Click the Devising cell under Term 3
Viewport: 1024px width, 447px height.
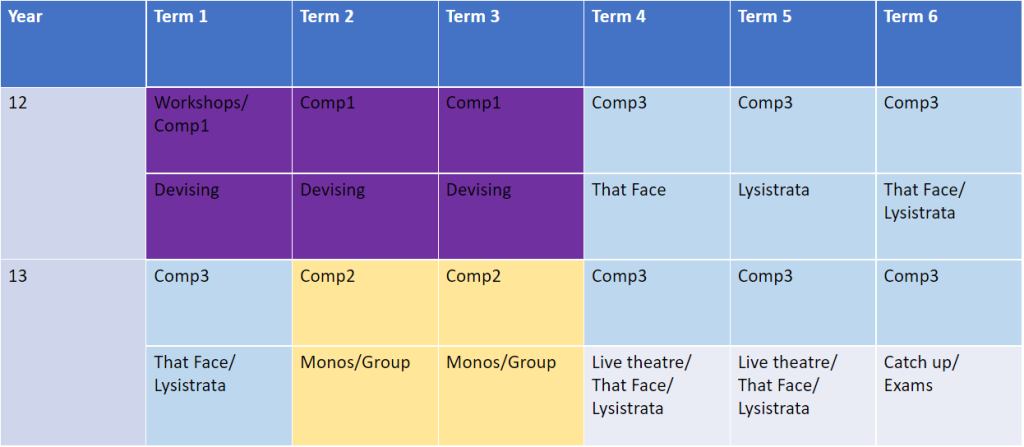coord(511,216)
